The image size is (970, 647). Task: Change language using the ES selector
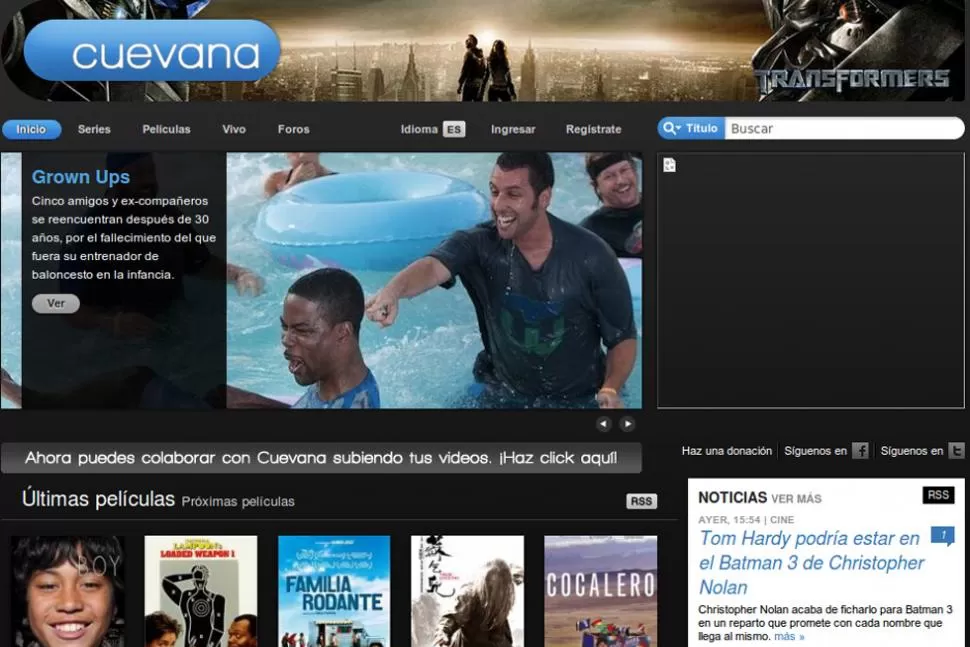tap(454, 129)
